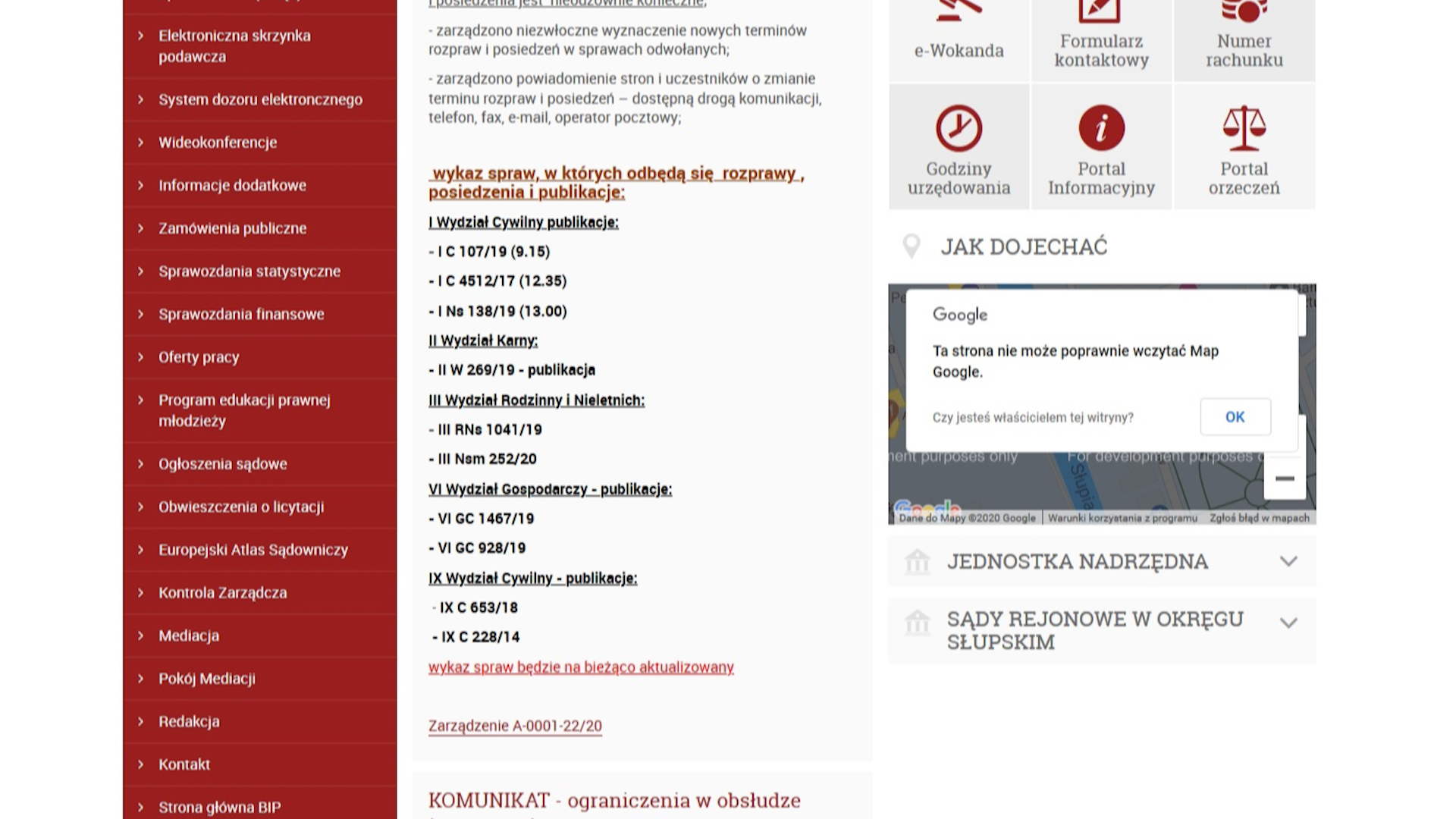Open Redakcja in sidebar
The height and width of the screenshot is (819, 1456).
click(x=259, y=722)
